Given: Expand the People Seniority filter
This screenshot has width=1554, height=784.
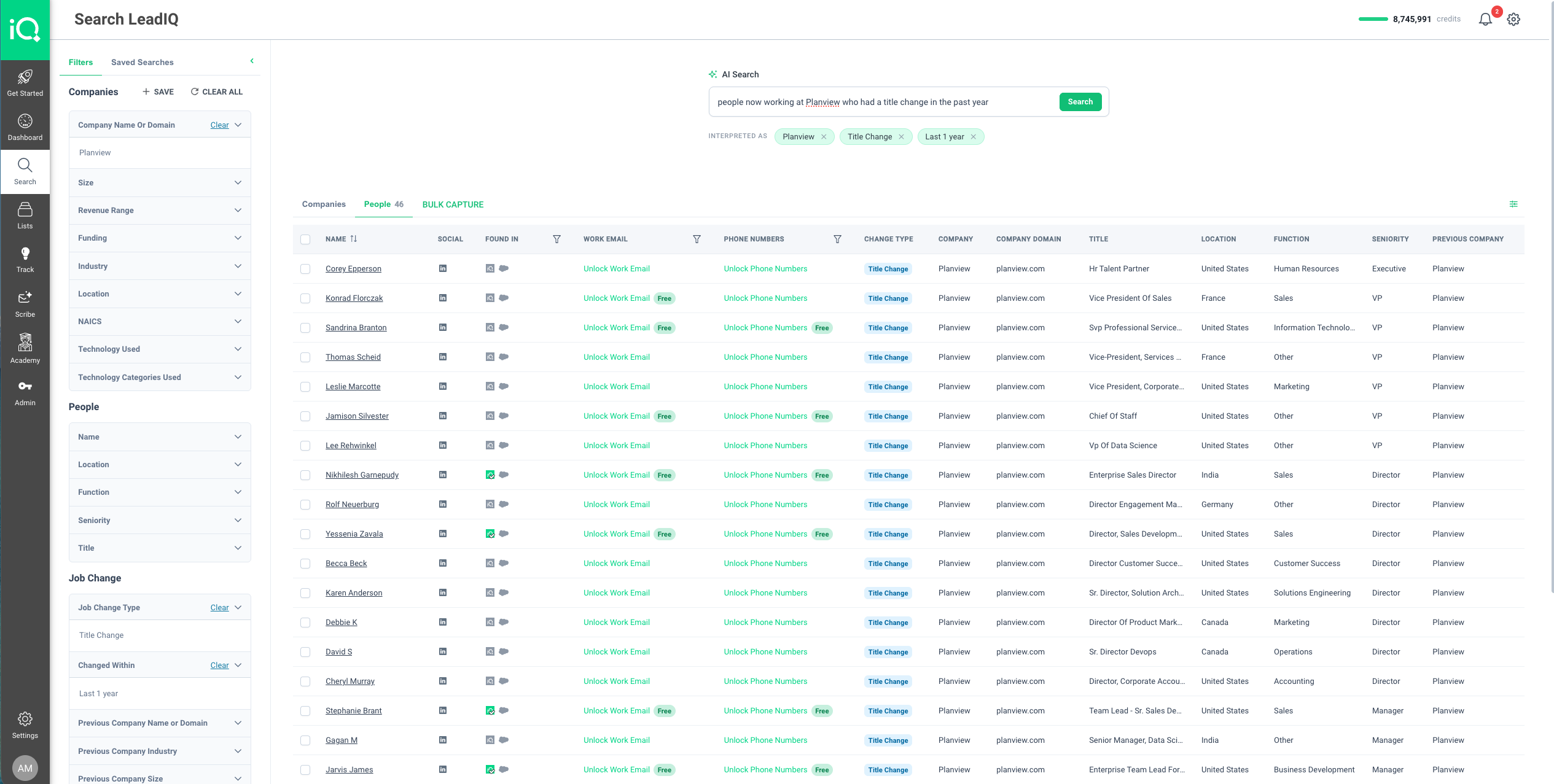Looking at the screenshot, I should (x=160, y=521).
